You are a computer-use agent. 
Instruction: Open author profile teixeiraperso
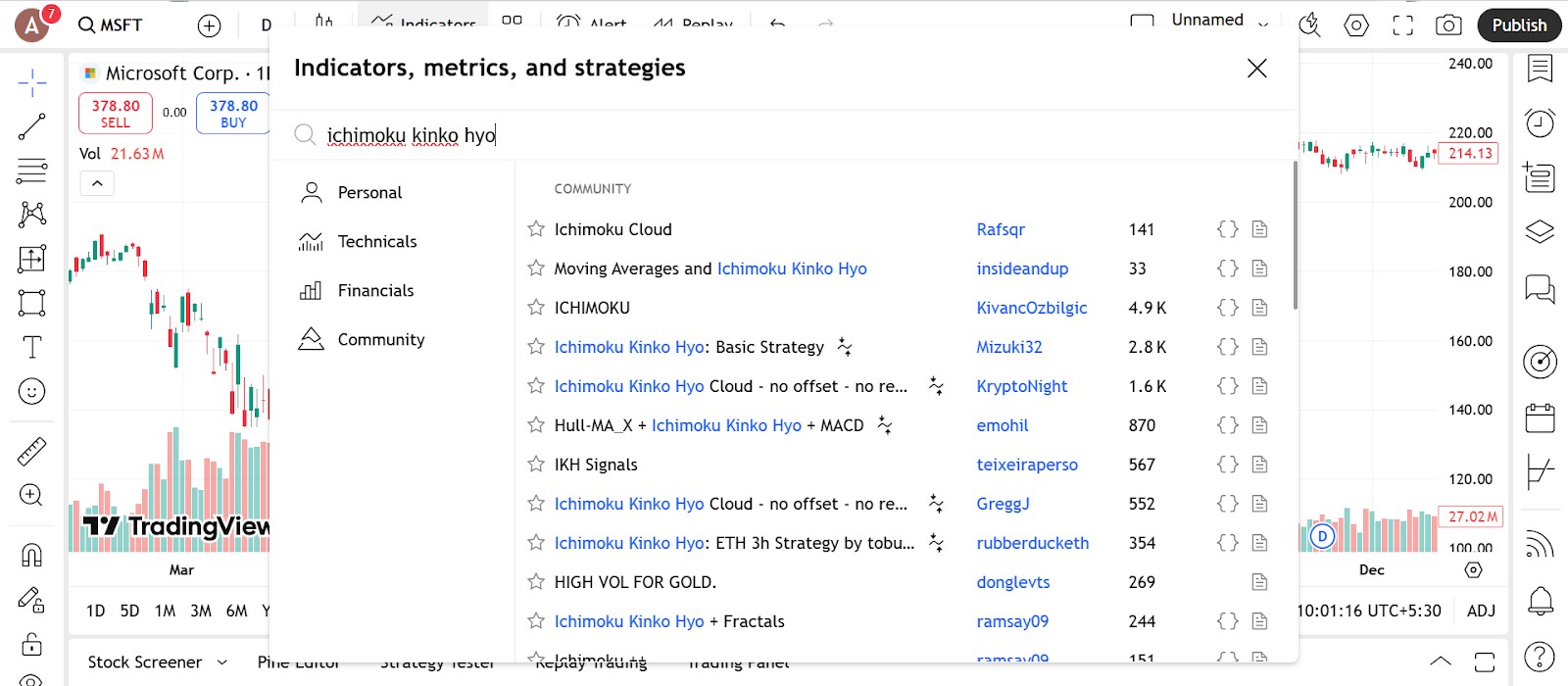tap(1027, 465)
